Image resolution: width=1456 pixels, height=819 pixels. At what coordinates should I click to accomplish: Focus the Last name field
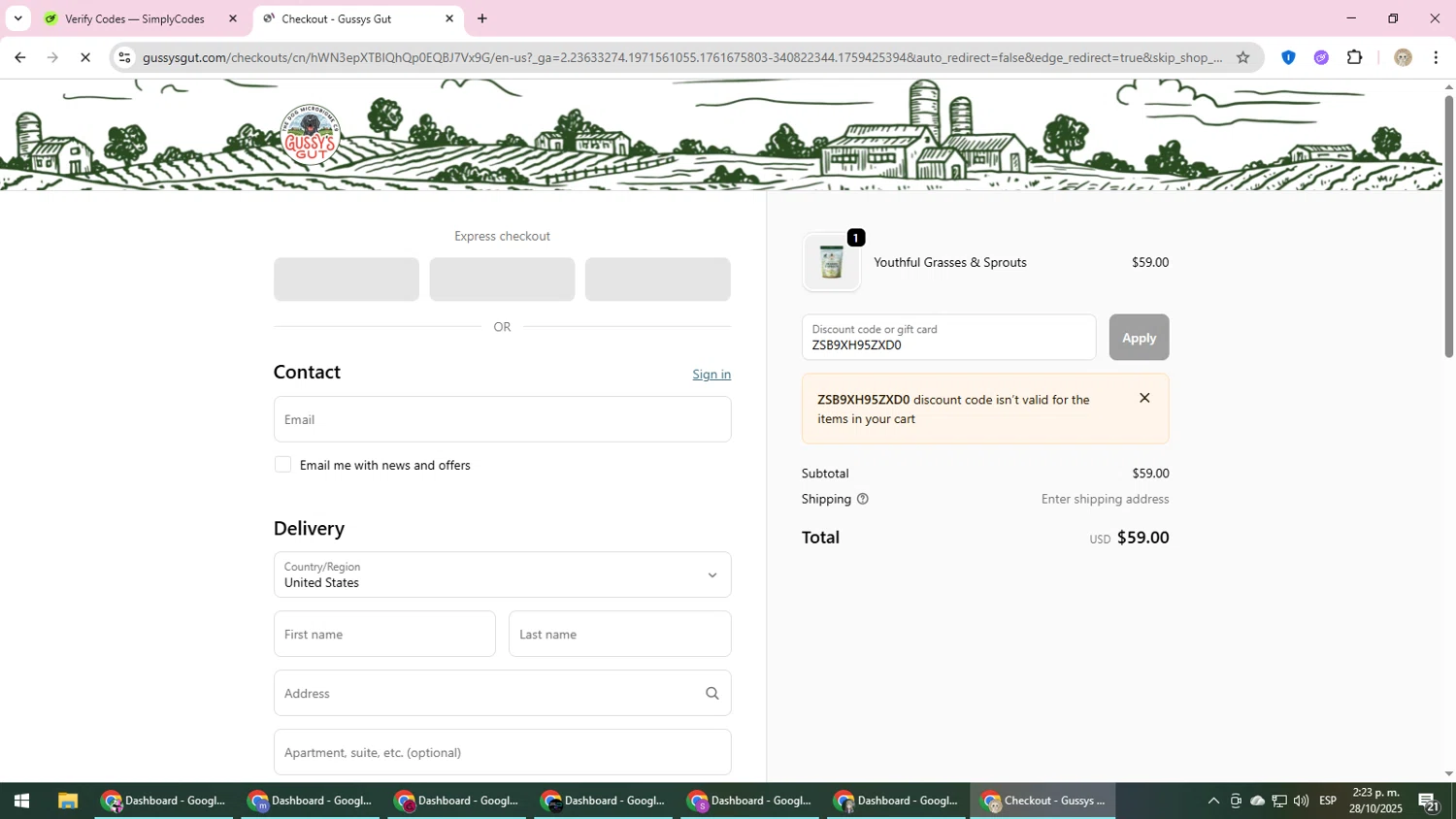coord(619,634)
